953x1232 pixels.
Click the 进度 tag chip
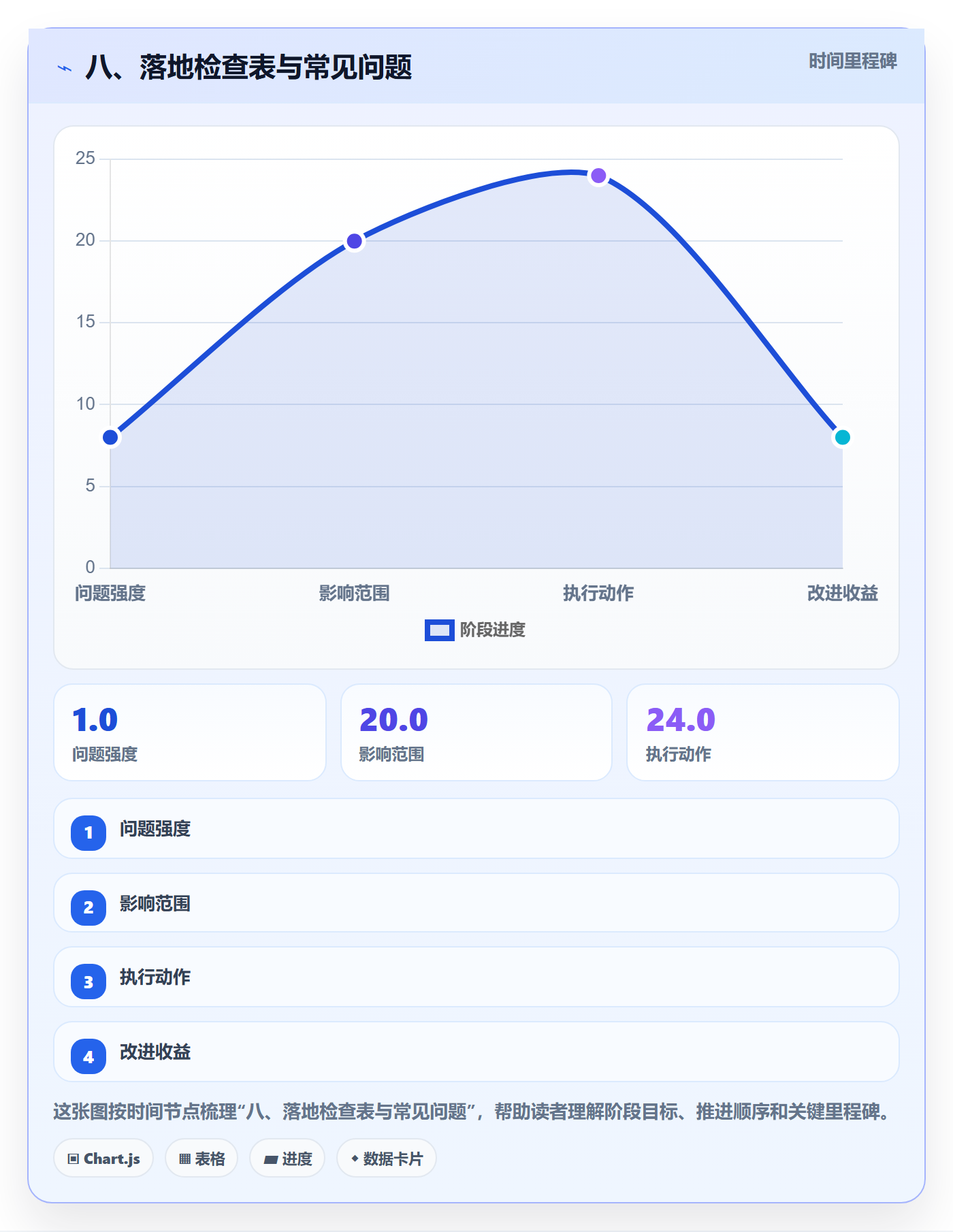point(287,1158)
